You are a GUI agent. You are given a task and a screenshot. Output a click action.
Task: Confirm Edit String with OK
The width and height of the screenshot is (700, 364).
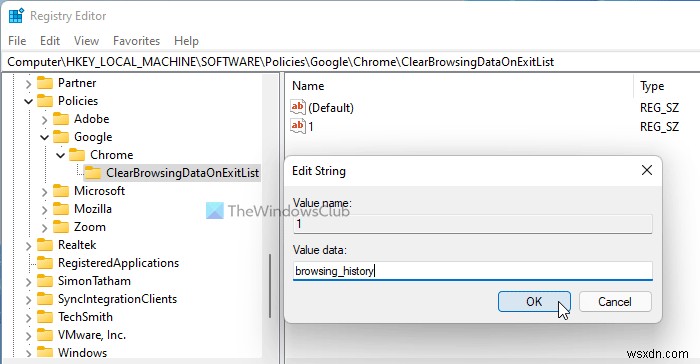pos(534,301)
